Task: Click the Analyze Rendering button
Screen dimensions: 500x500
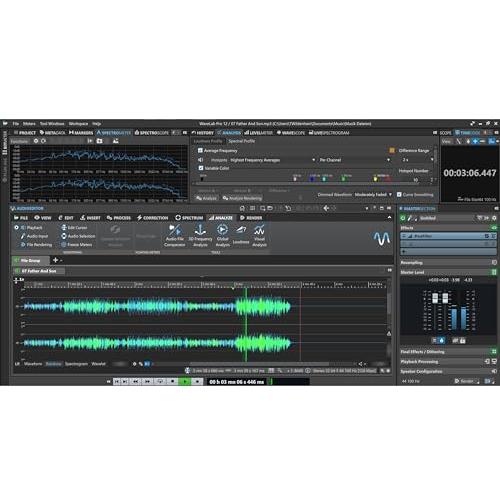Action: [242, 198]
